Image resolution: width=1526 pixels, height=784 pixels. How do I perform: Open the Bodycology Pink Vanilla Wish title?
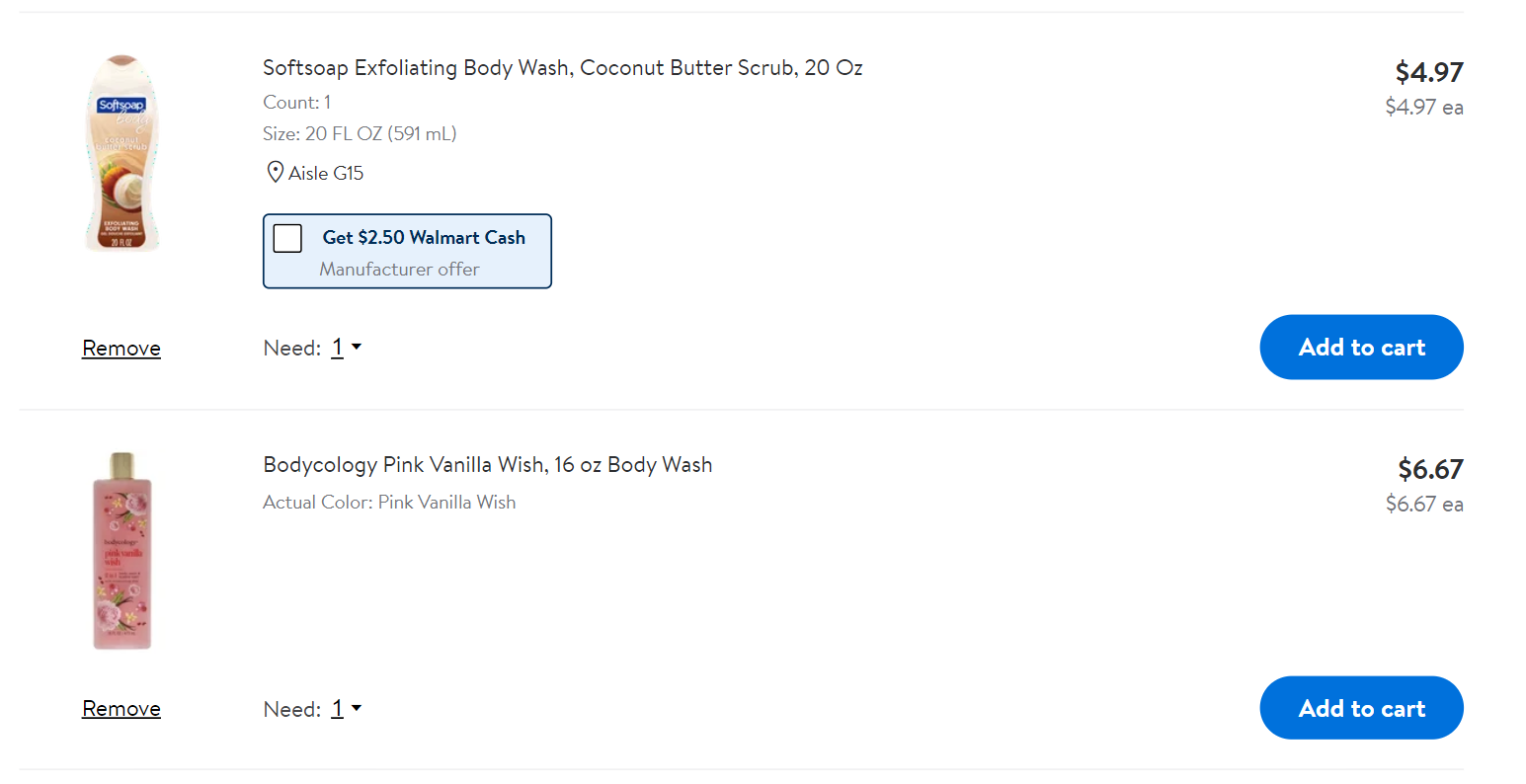click(488, 465)
